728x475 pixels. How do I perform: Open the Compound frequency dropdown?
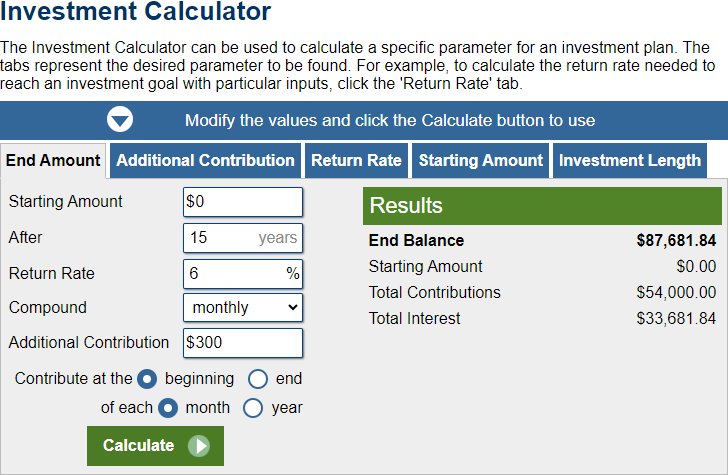click(x=243, y=307)
